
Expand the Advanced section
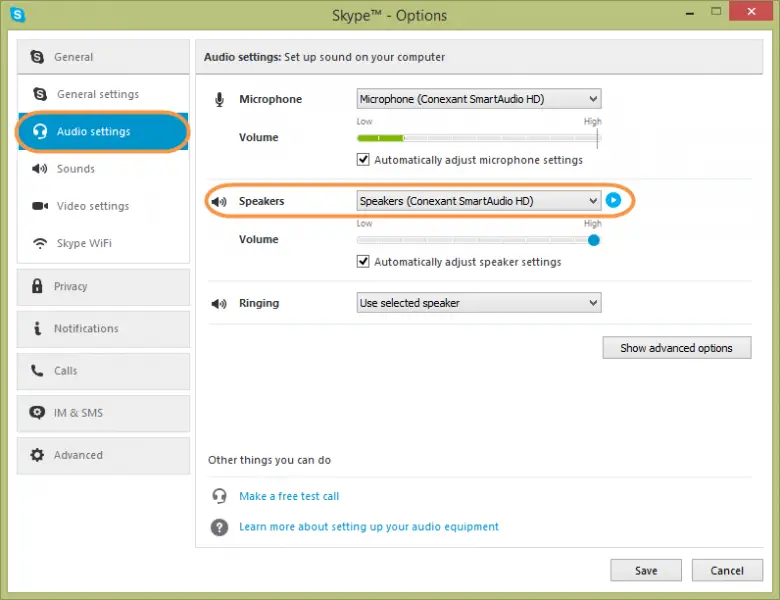point(103,456)
